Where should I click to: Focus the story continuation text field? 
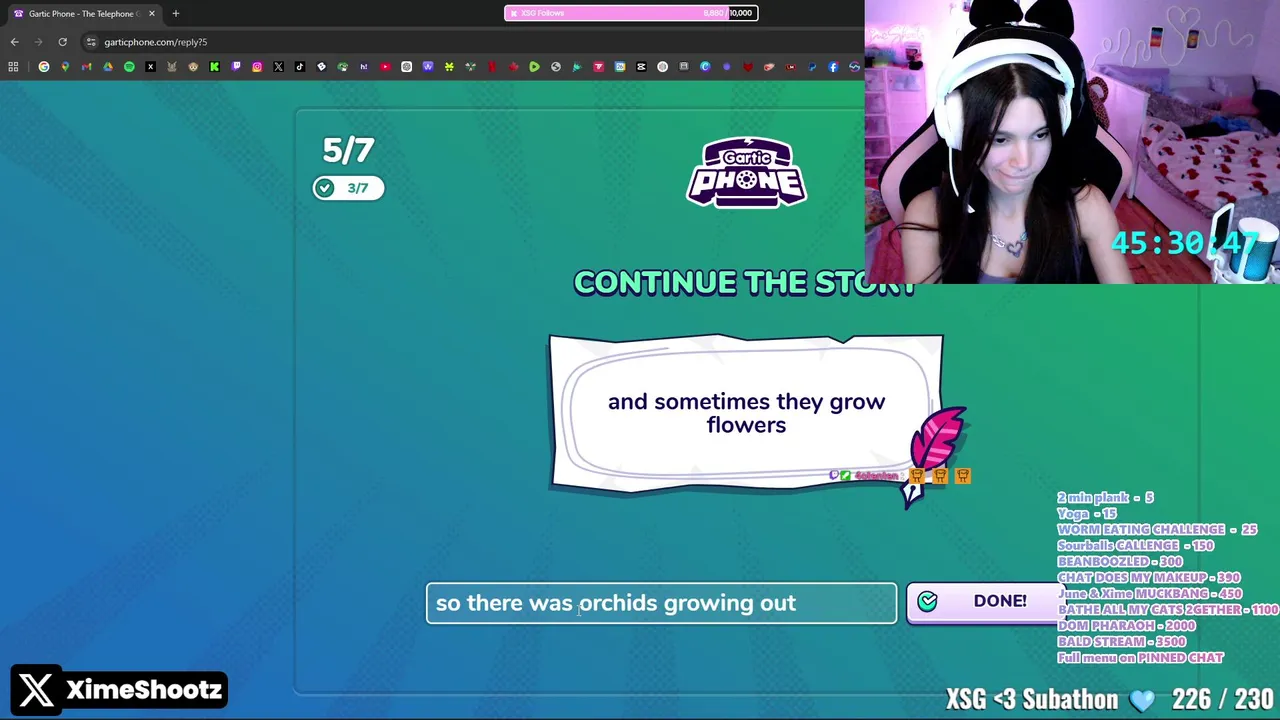point(661,603)
